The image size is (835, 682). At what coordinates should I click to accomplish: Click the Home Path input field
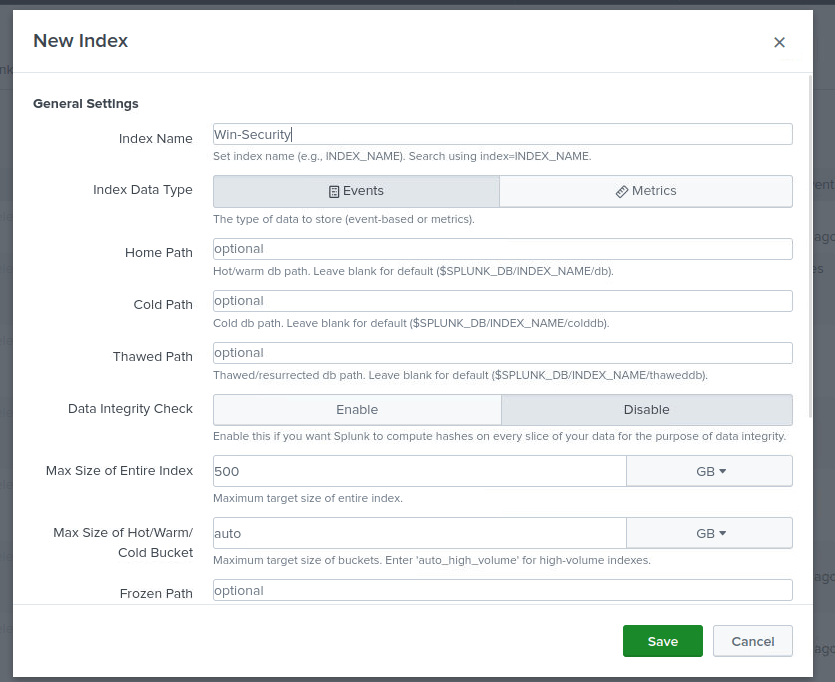[x=502, y=249]
